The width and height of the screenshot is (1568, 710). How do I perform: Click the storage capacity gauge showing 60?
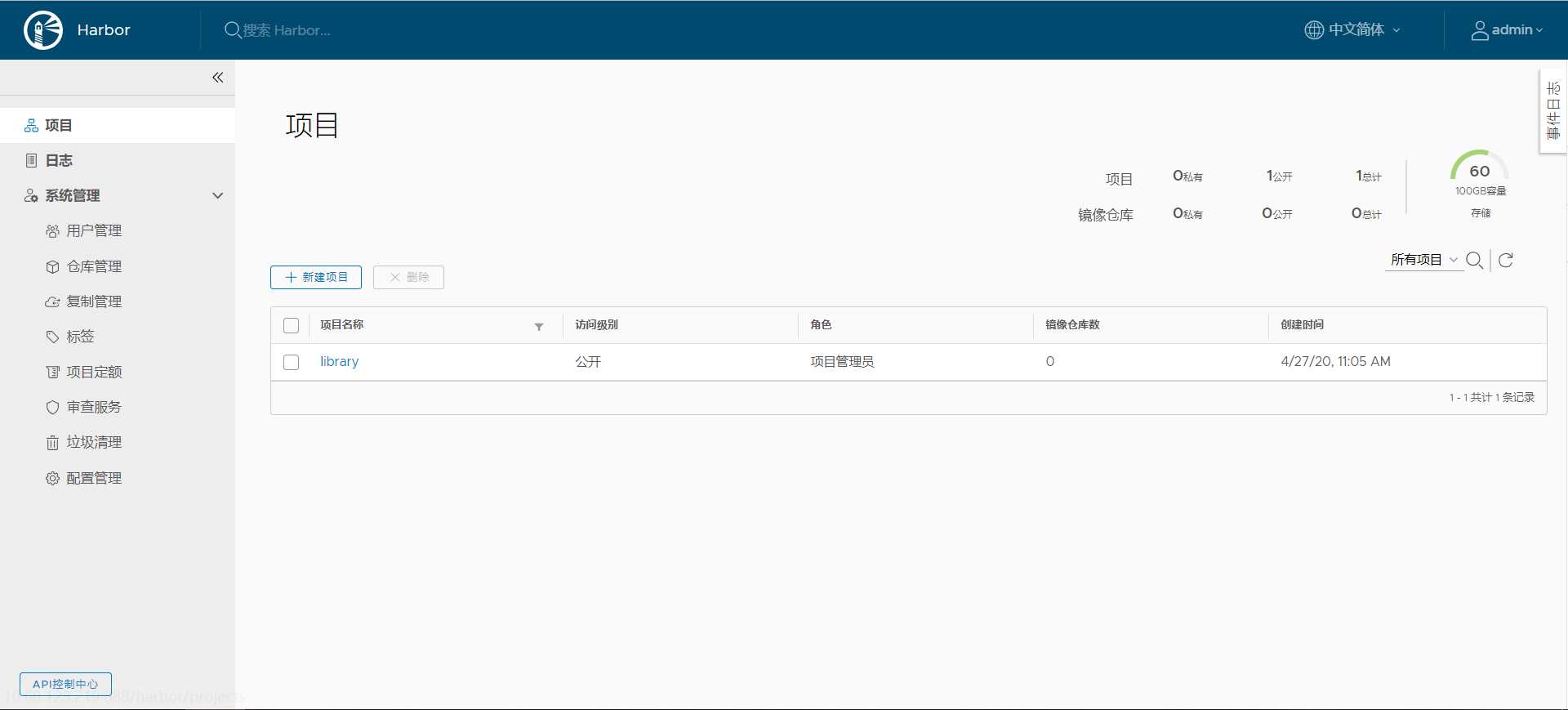tap(1480, 167)
